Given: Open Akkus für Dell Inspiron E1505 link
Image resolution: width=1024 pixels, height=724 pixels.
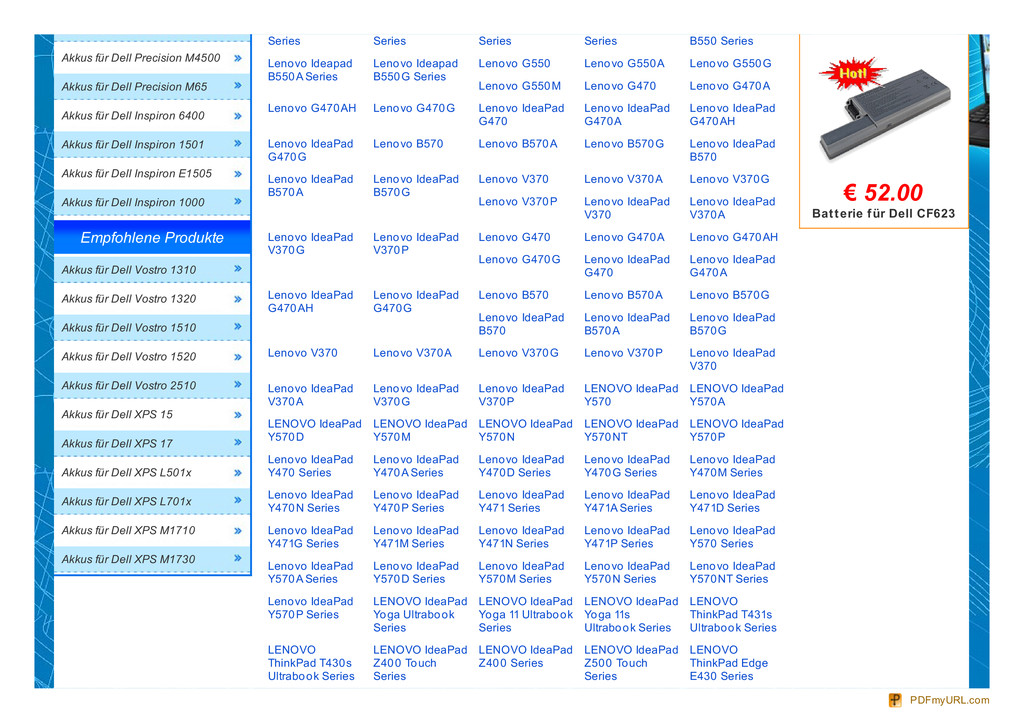Looking at the screenshot, I should (136, 174).
